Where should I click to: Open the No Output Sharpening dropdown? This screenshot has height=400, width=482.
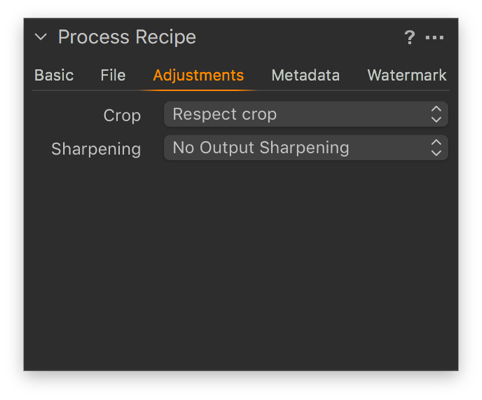click(306, 148)
